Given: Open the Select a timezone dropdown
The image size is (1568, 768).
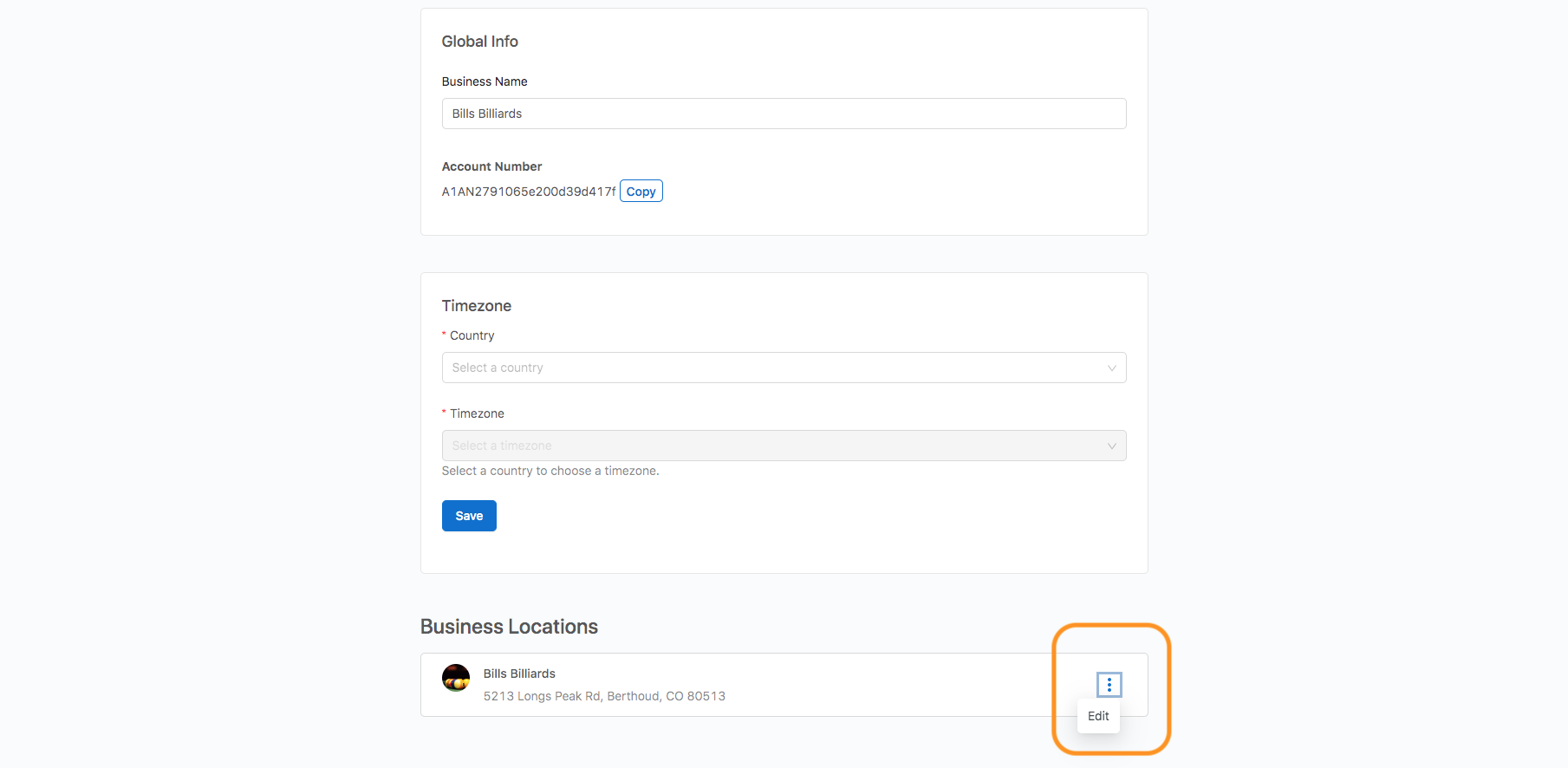Looking at the screenshot, I should click(784, 446).
